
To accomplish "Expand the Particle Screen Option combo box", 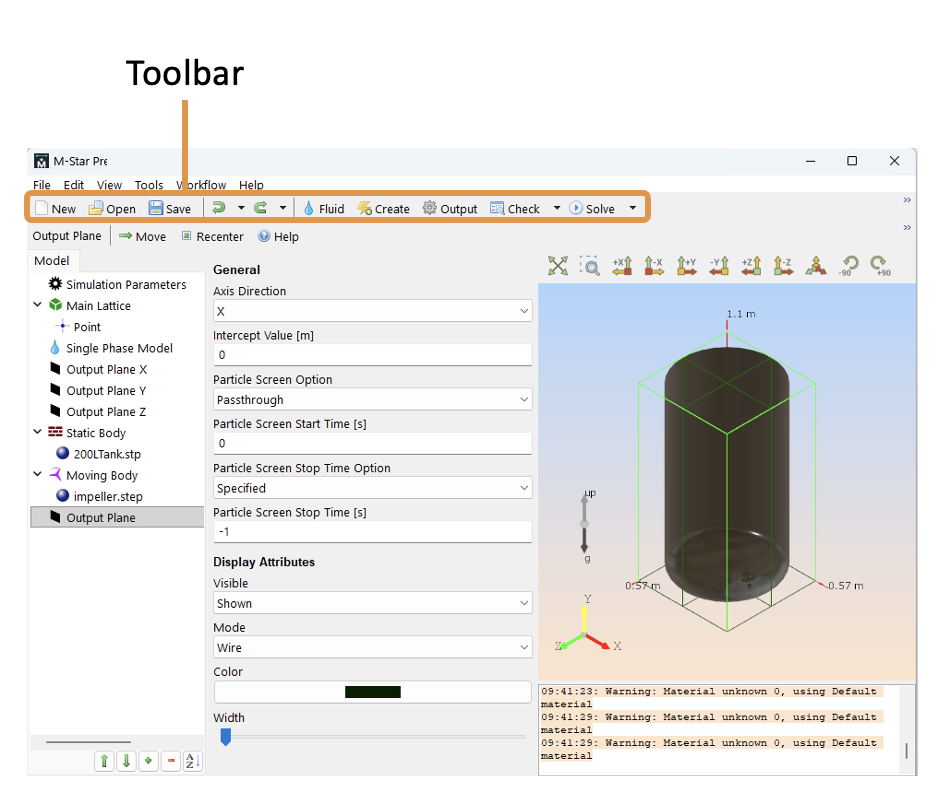I will [372, 400].
